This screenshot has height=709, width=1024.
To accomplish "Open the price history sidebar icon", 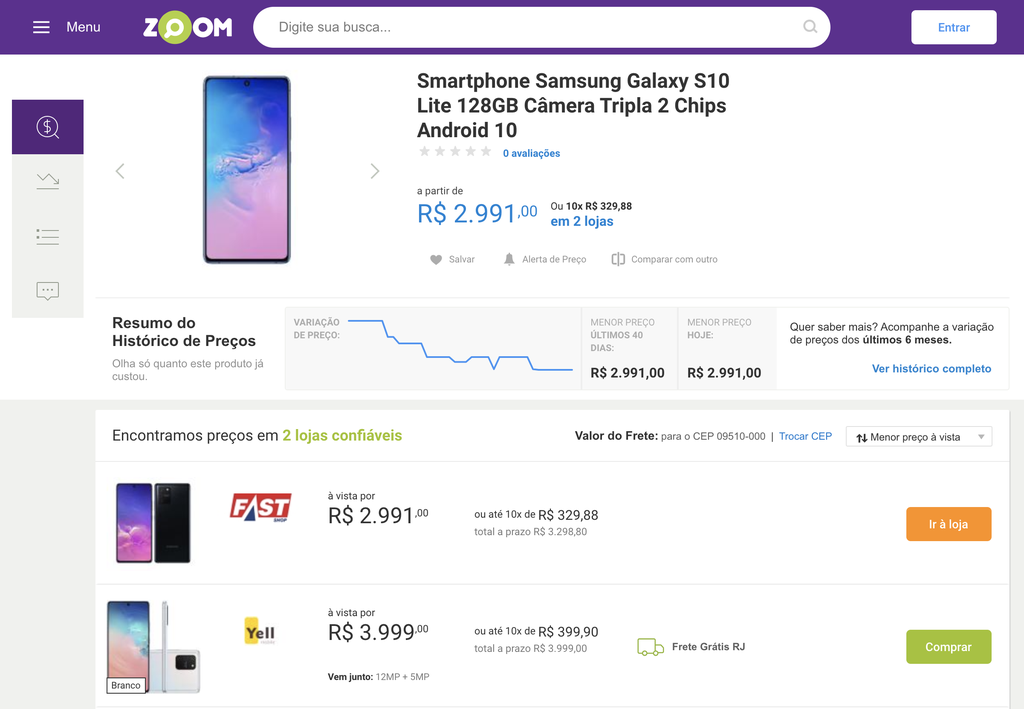I will click(x=48, y=181).
